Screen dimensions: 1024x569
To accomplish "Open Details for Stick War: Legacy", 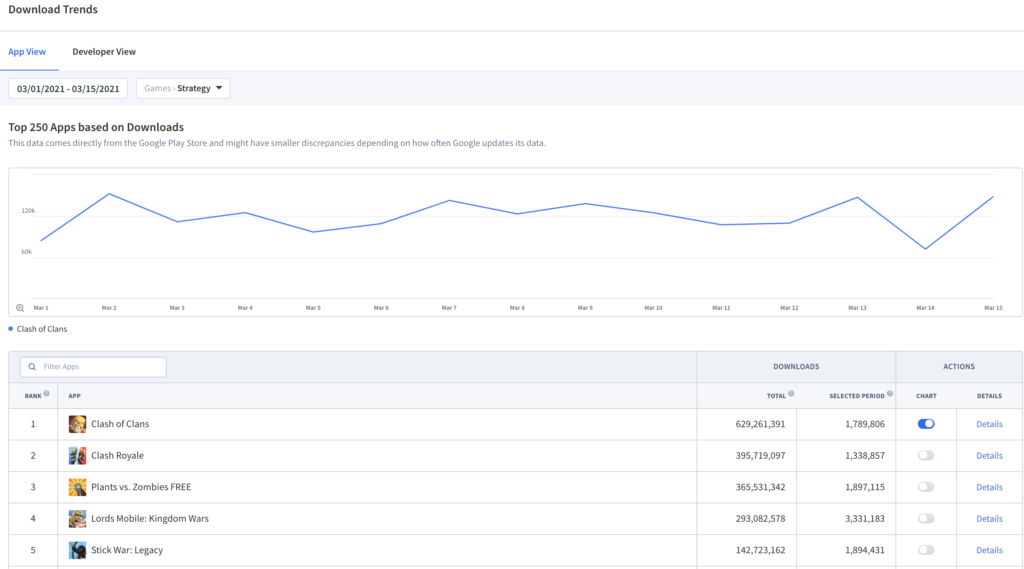I will (989, 550).
